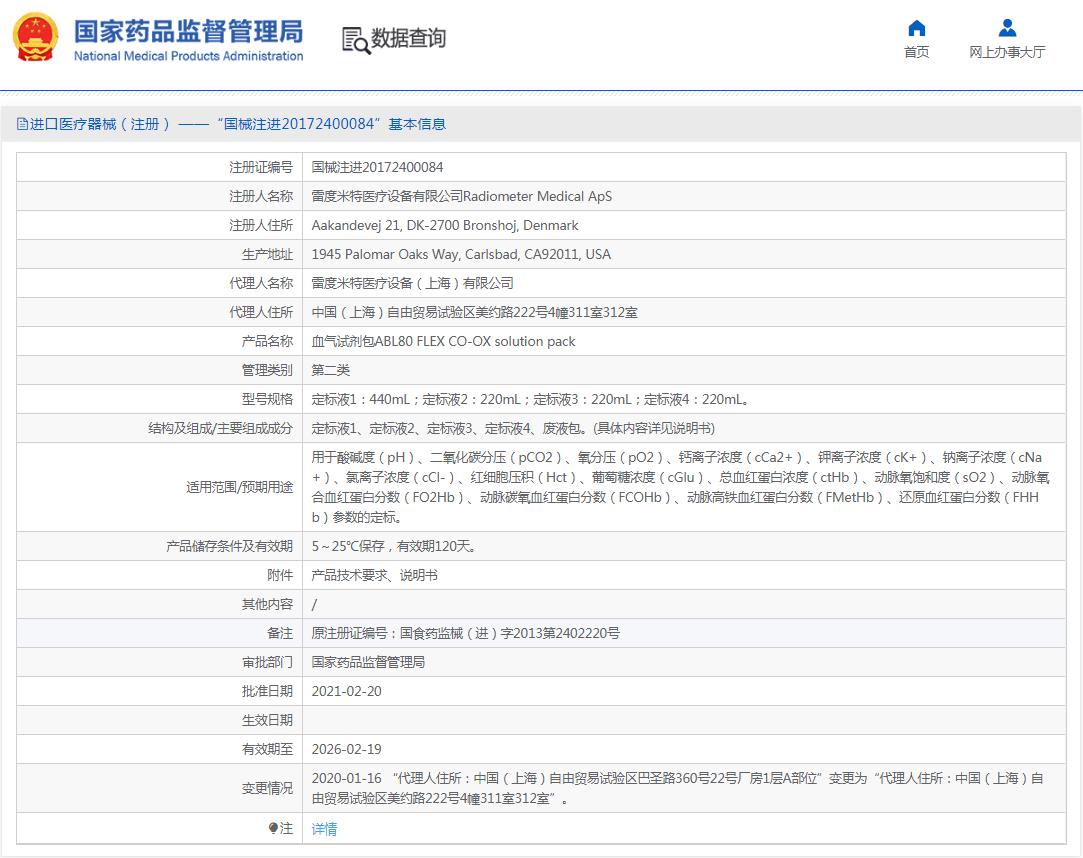Viewport: 1083px width, 858px height.
Task: Click the 适用范围/预期用途 label
Action: click(x=239, y=487)
